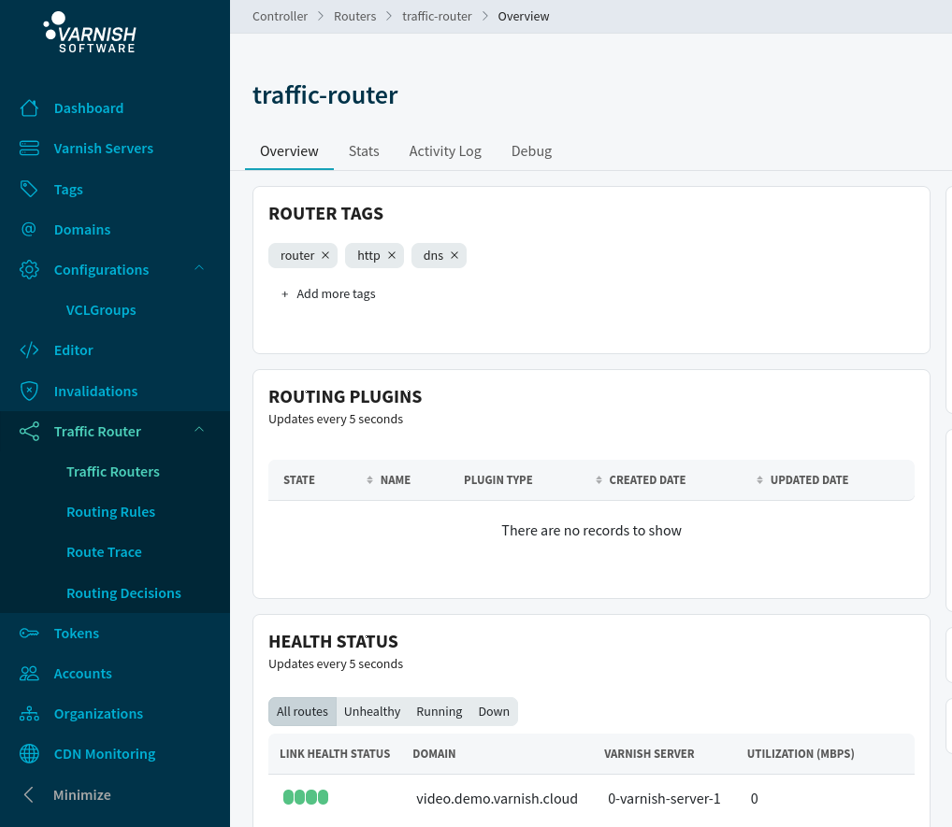952x827 pixels.
Task: Collapse the Traffic Router section chevron
Action: [x=199, y=430]
